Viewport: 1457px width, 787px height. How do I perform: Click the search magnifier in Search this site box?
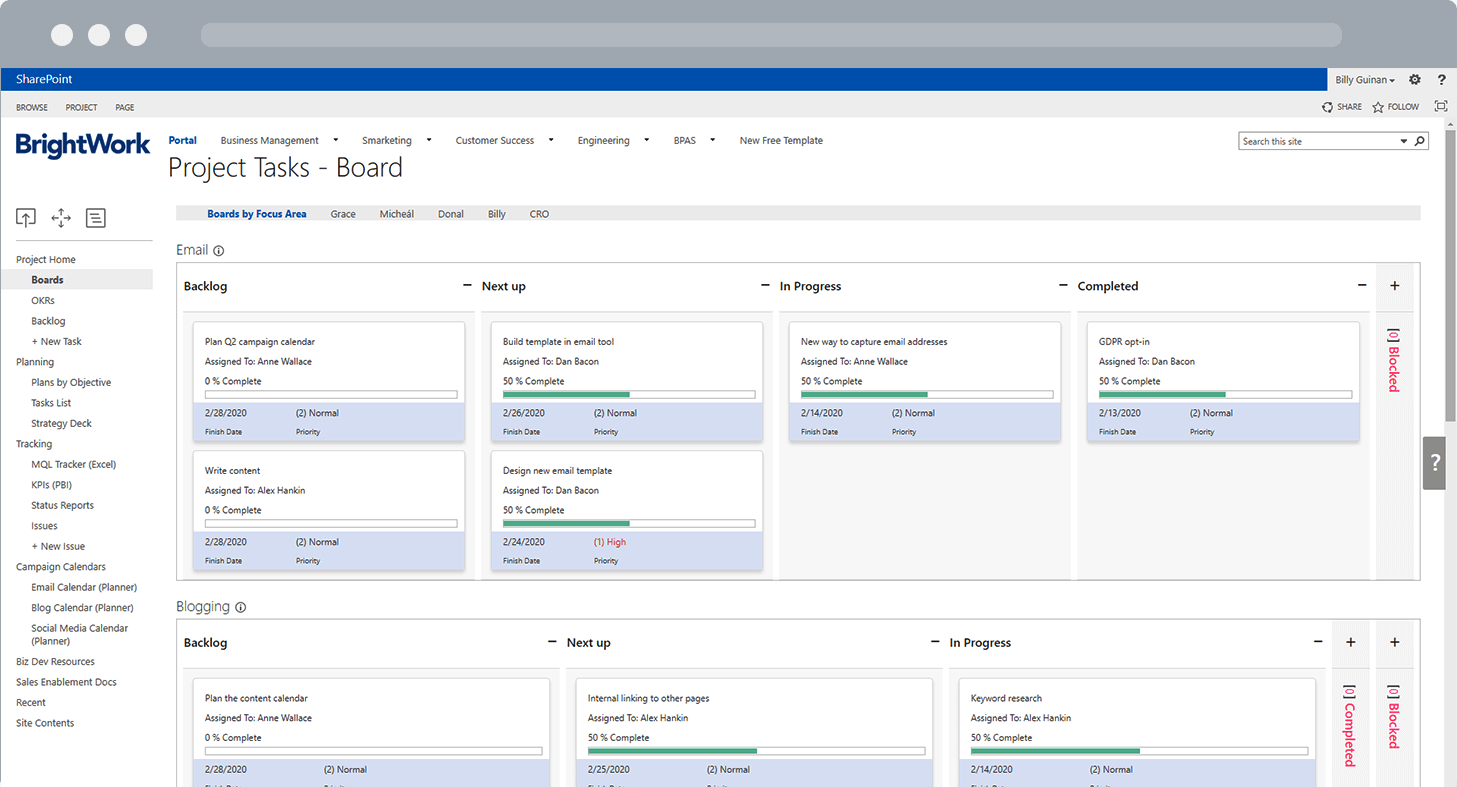[1420, 141]
